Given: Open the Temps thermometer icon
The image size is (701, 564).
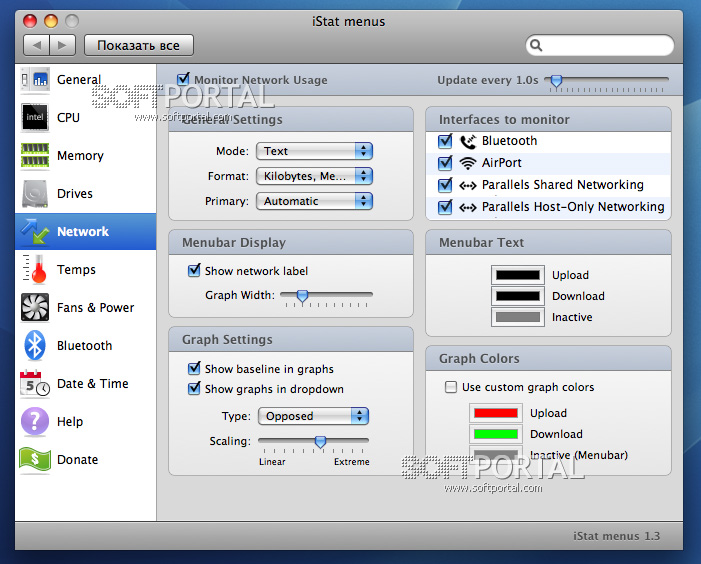Looking at the screenshot, I should (35, 269).
